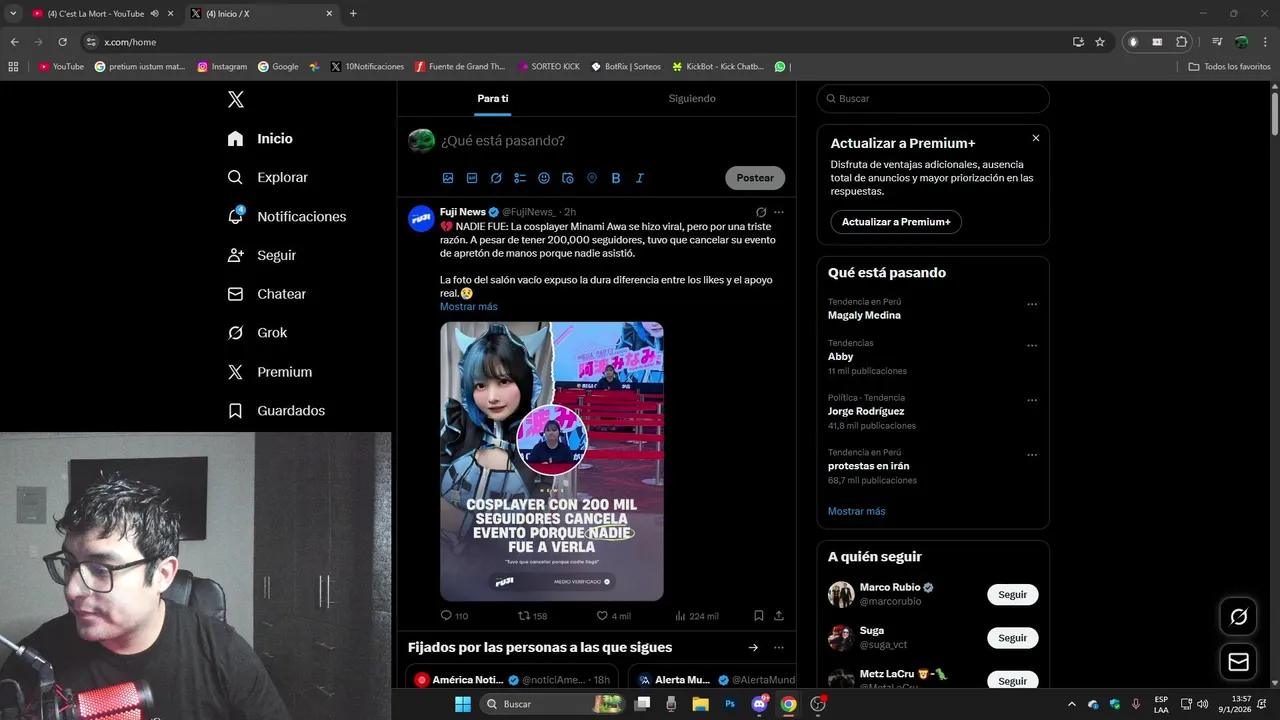Open Guardados bookmarks in the sidebar
The width and height of the screenshot is (1280, 720).
coord(276,411)
